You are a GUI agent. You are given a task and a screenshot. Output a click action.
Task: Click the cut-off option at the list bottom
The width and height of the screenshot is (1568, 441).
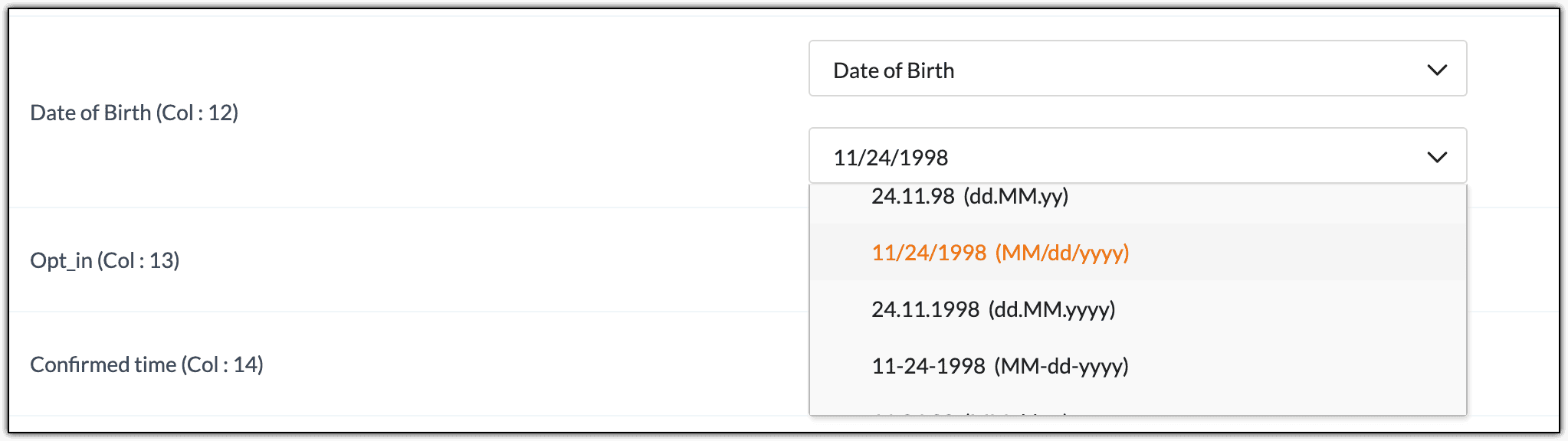click(969, 413)
